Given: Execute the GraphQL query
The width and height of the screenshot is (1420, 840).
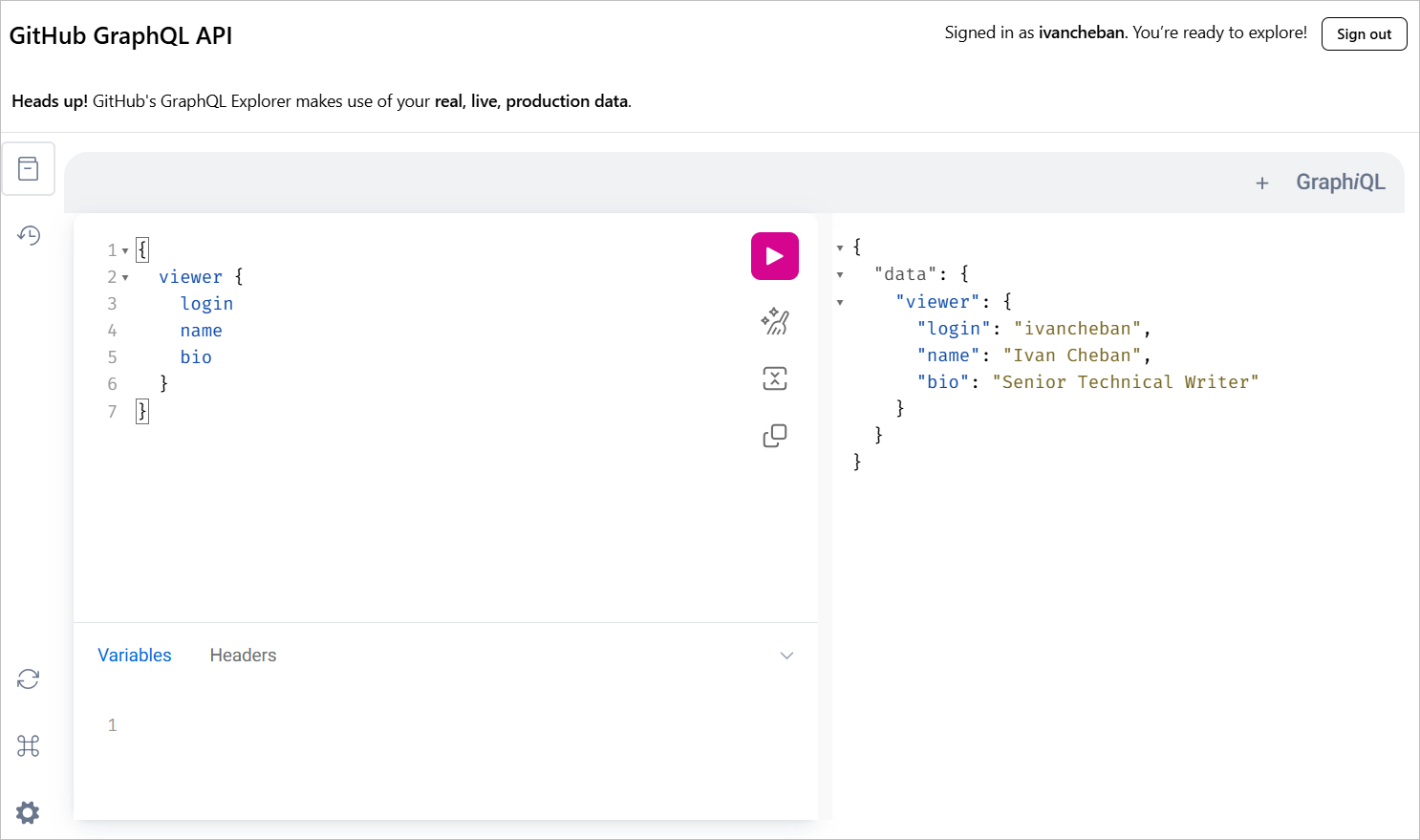Looking at the screenshot, I should pyautogui.click(x=774, y=255).
